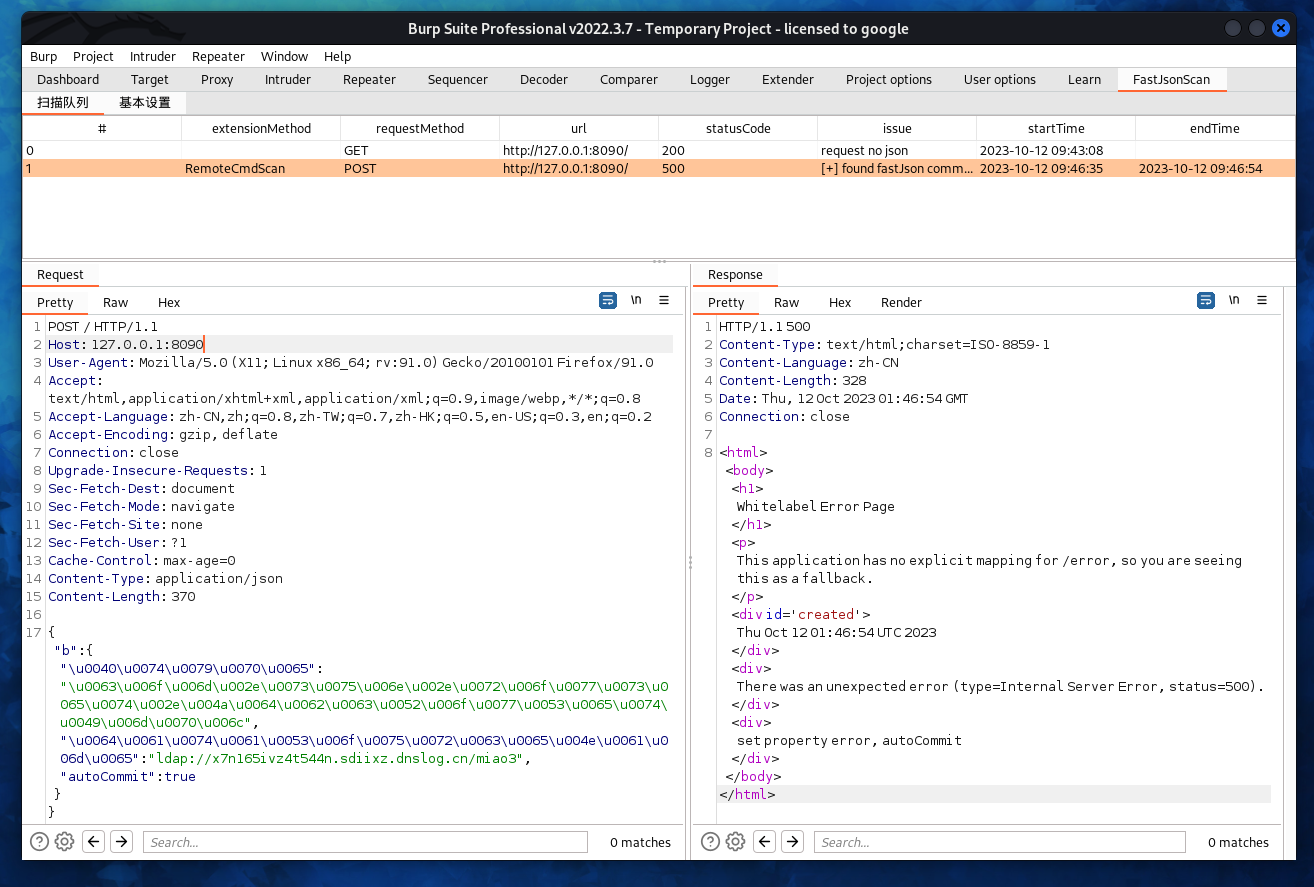Click 'set property error, autoCommit' response text
The image size is (1314, 887).
click(849, 740)
